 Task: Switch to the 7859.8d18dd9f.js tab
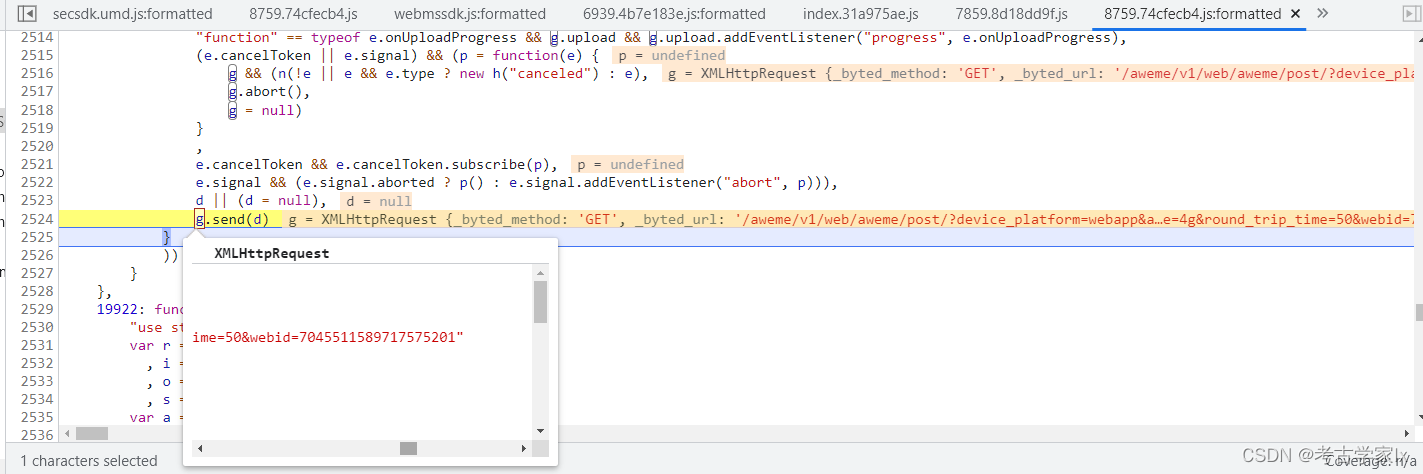(1011, 14)
